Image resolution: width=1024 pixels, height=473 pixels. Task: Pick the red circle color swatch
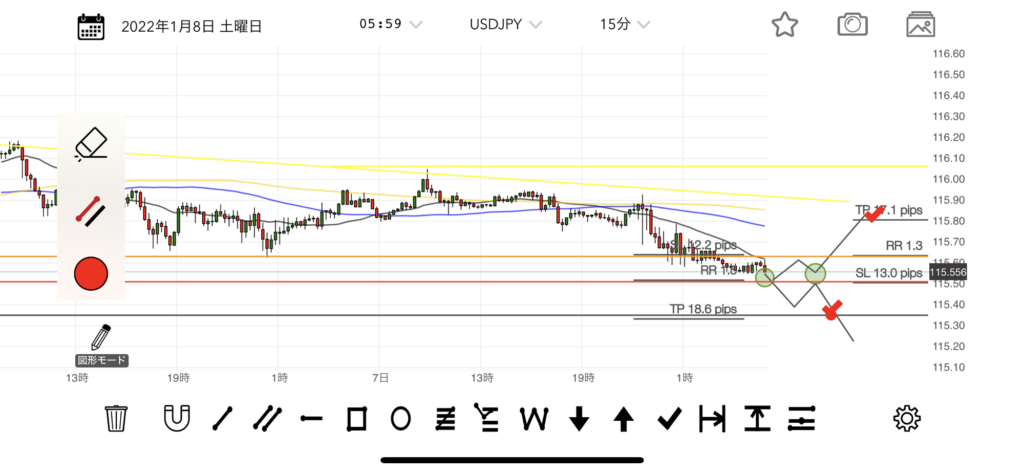[91, 272]
